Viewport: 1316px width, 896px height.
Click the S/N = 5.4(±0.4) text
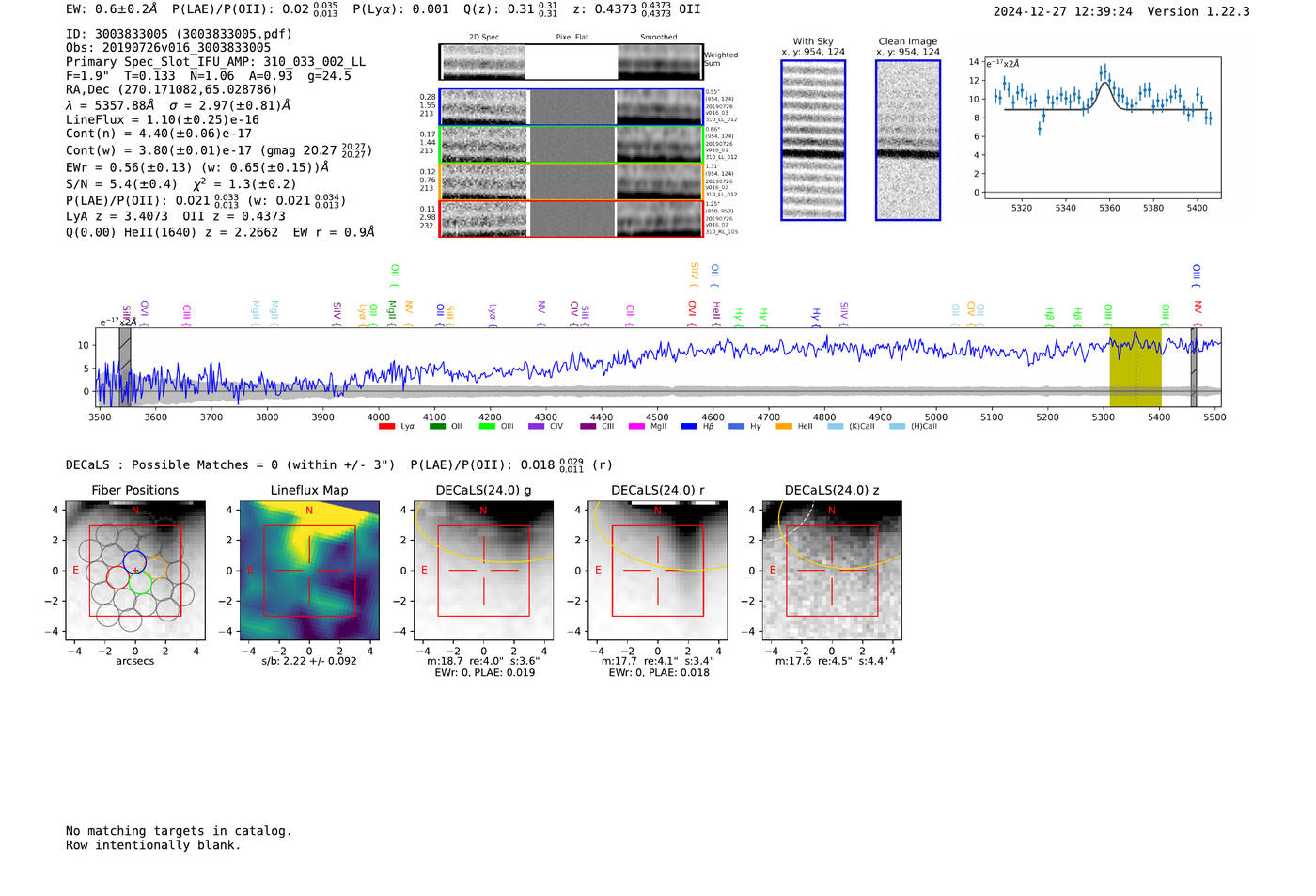tap(121, 184)
